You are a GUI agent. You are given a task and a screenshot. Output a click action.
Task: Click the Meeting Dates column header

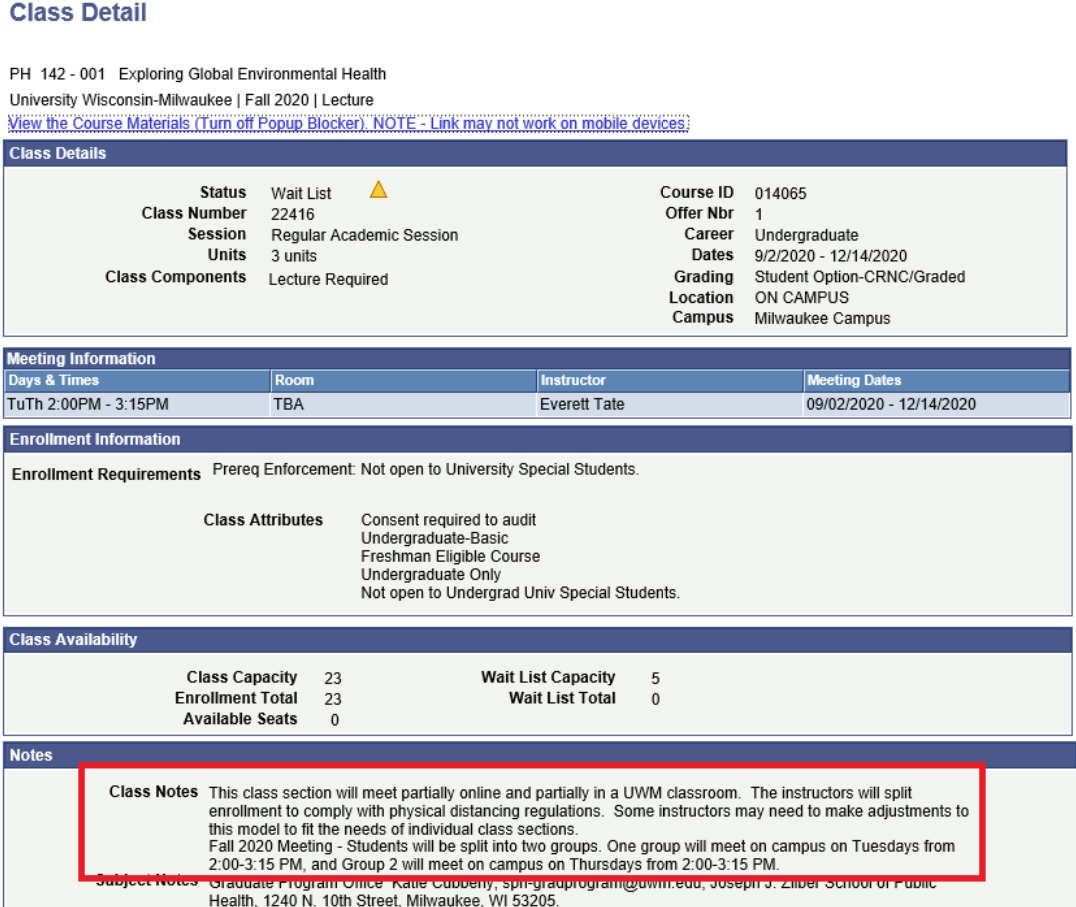(x=854, y=380)
